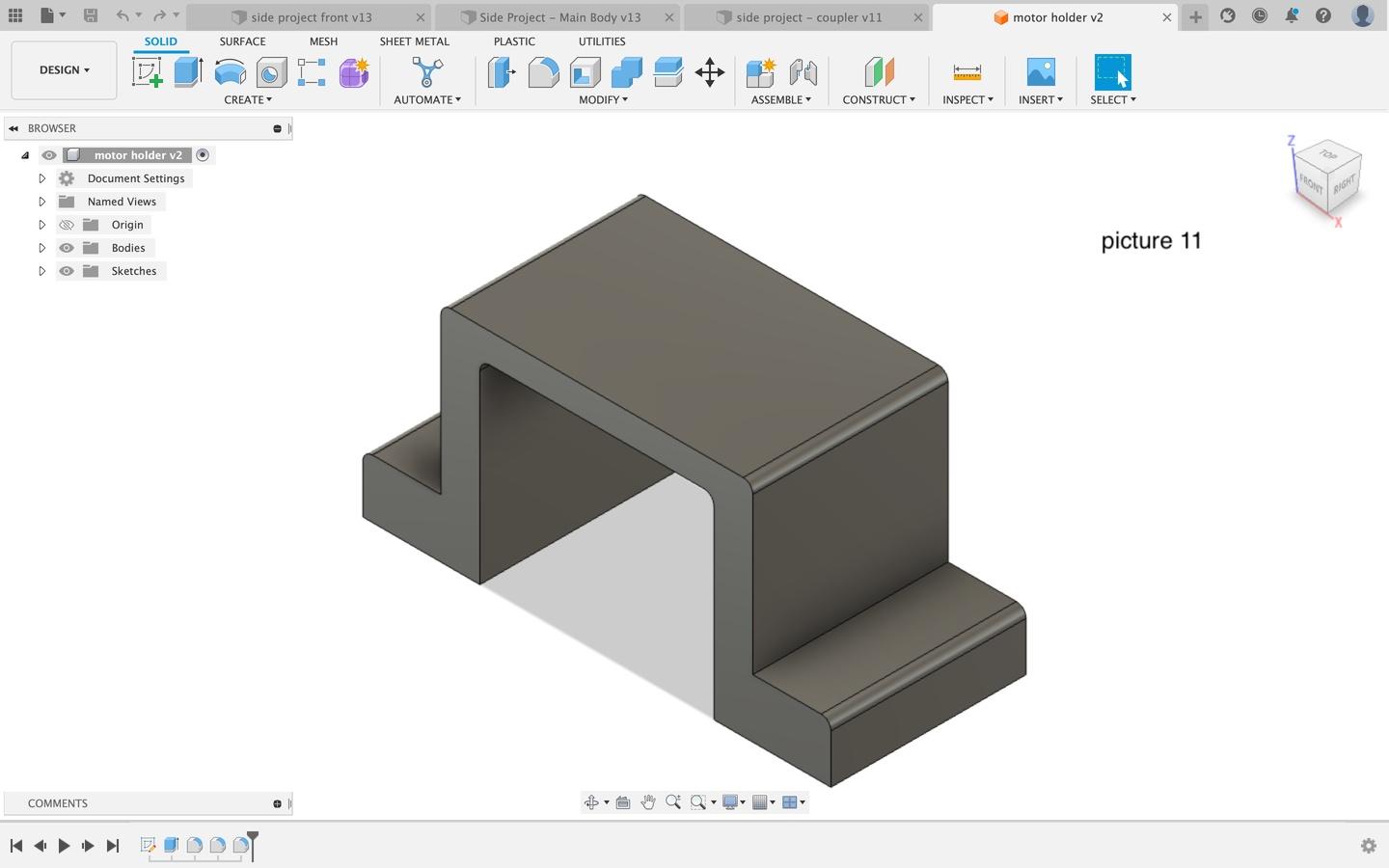Switch to the SHEET METAL tab
The height and width of the screenshot is (868, 1389).
click(414, 41)
